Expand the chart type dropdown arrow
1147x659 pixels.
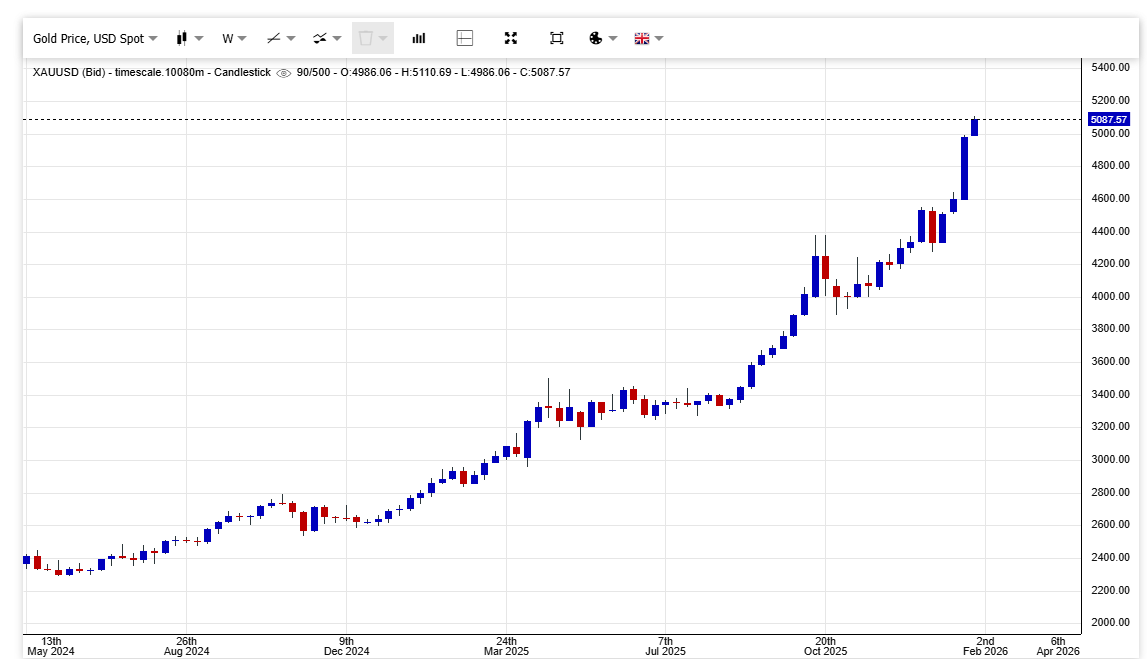(x=199, y=39)
